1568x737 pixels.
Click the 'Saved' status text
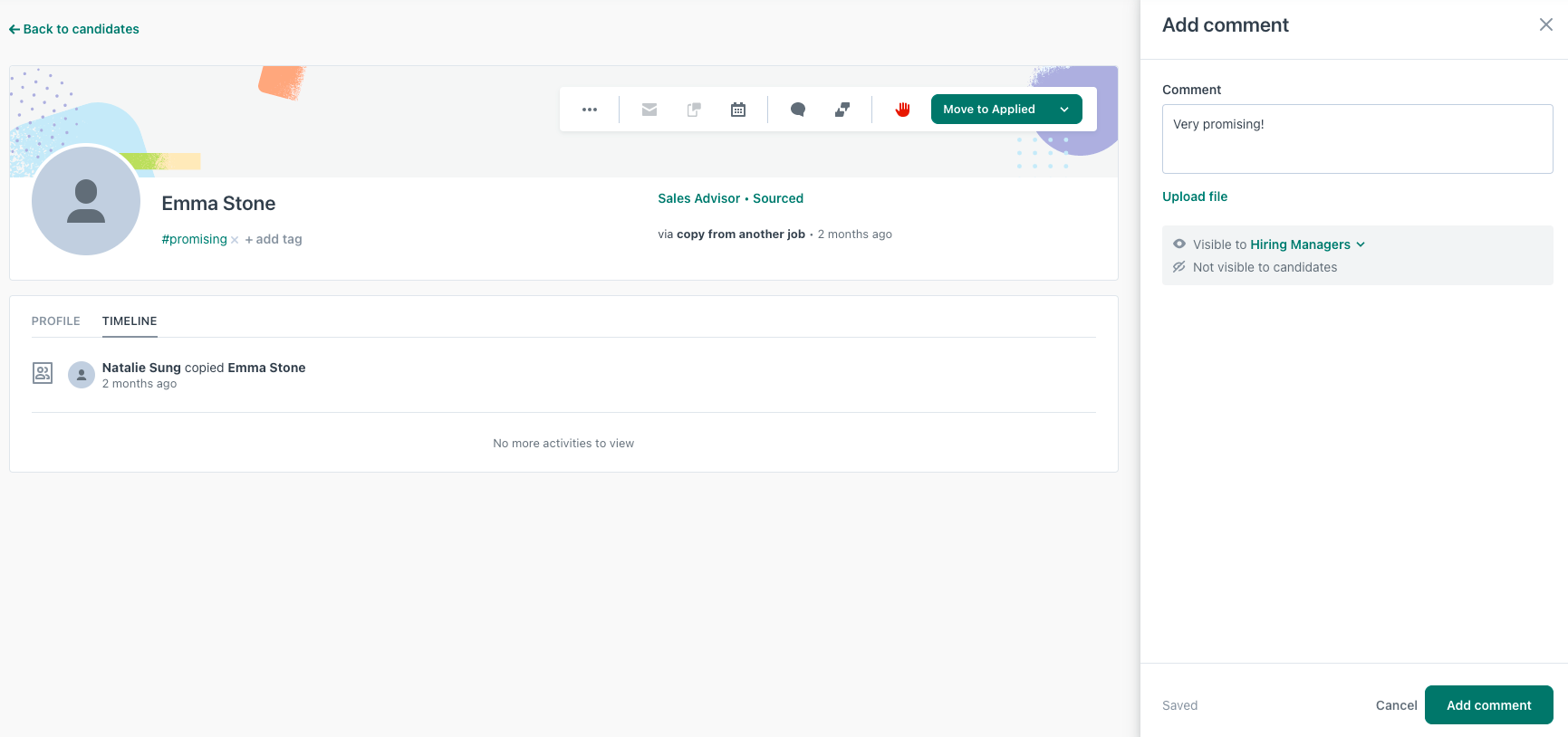pyautogui.click(x=1179, y=705)
